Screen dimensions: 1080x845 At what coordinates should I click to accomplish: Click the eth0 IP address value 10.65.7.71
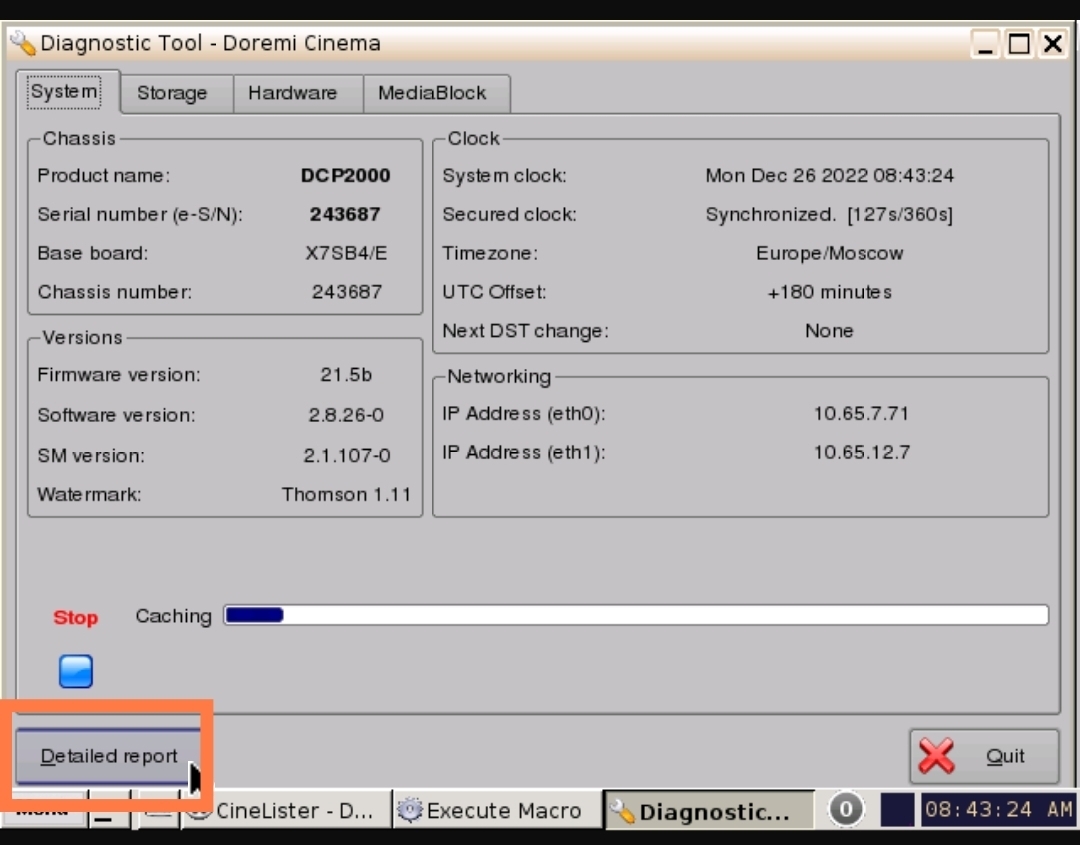[x=861, y=413]
